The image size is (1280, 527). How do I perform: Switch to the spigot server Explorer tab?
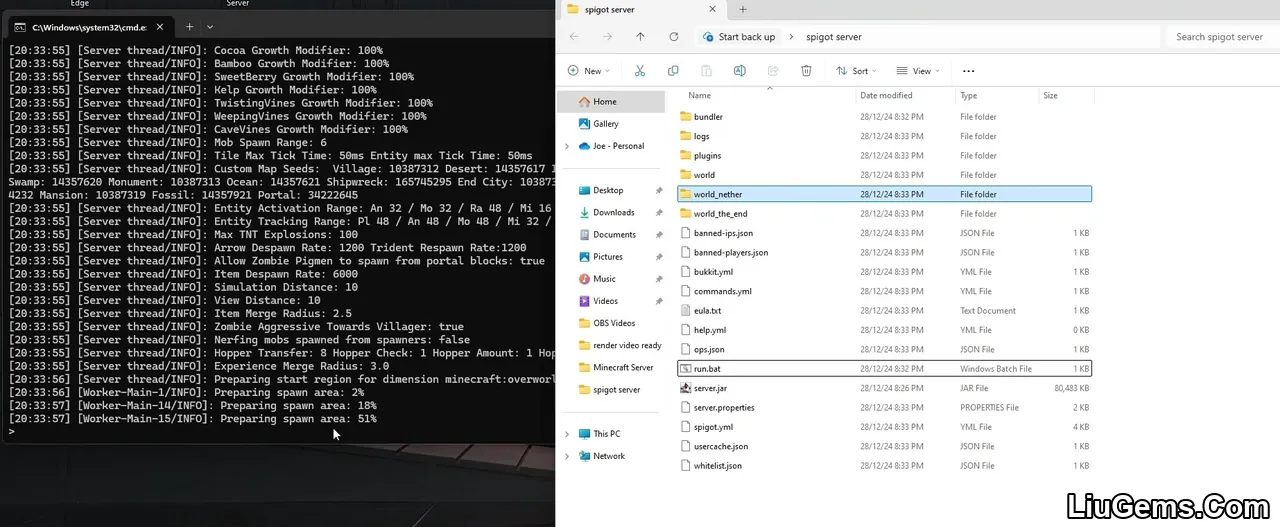coord(642,9)
